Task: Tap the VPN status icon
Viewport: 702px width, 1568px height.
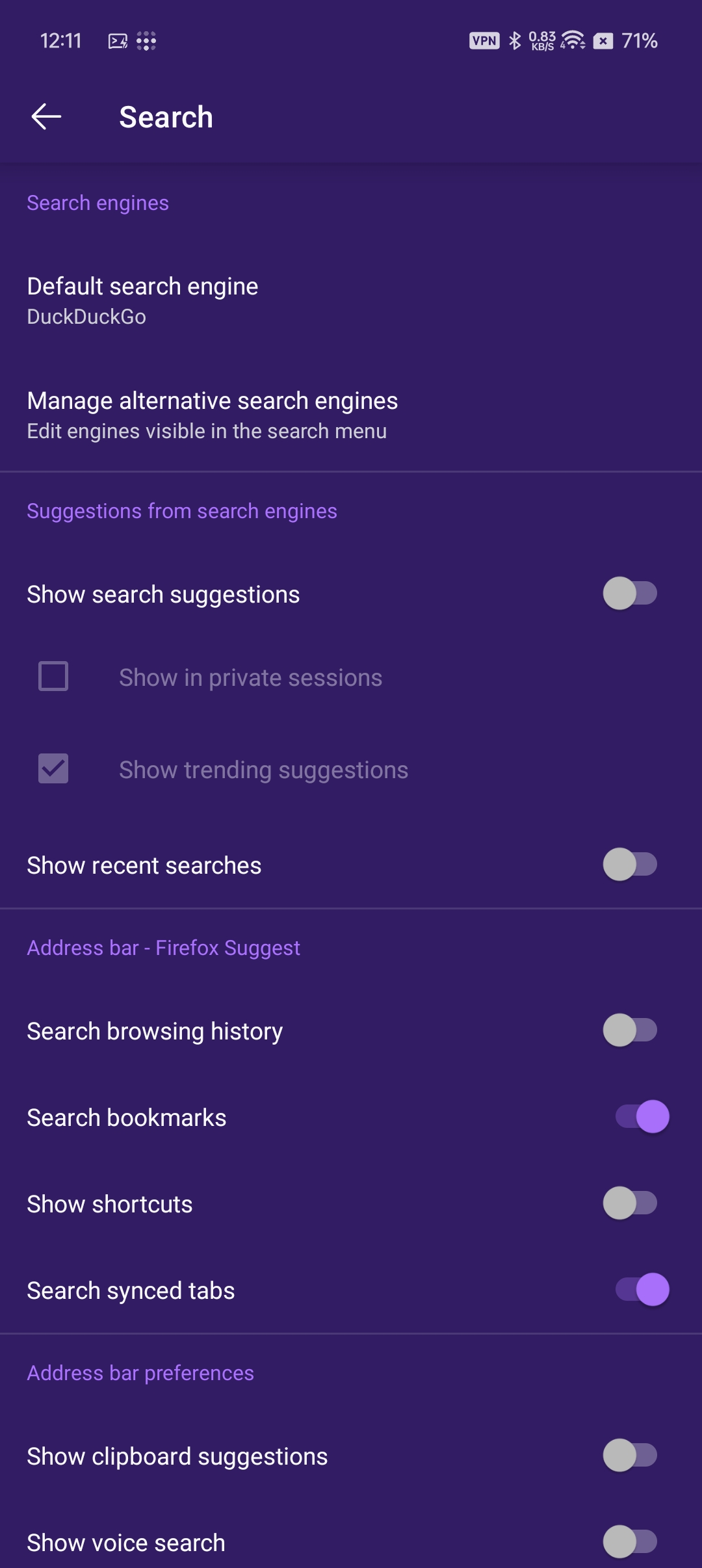Action: tap(484, 41)
